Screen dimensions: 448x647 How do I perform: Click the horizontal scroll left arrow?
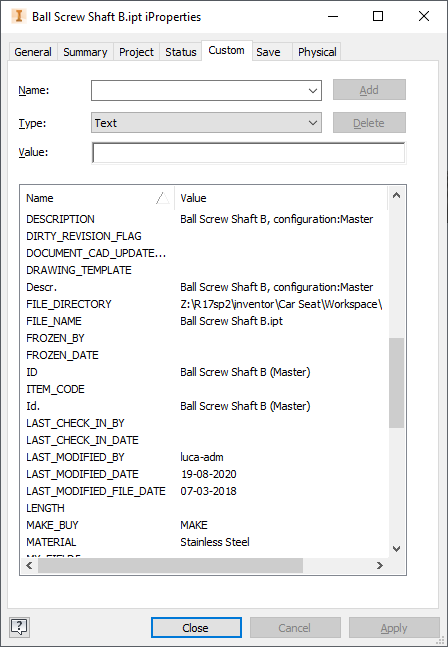tap(29, 566)
